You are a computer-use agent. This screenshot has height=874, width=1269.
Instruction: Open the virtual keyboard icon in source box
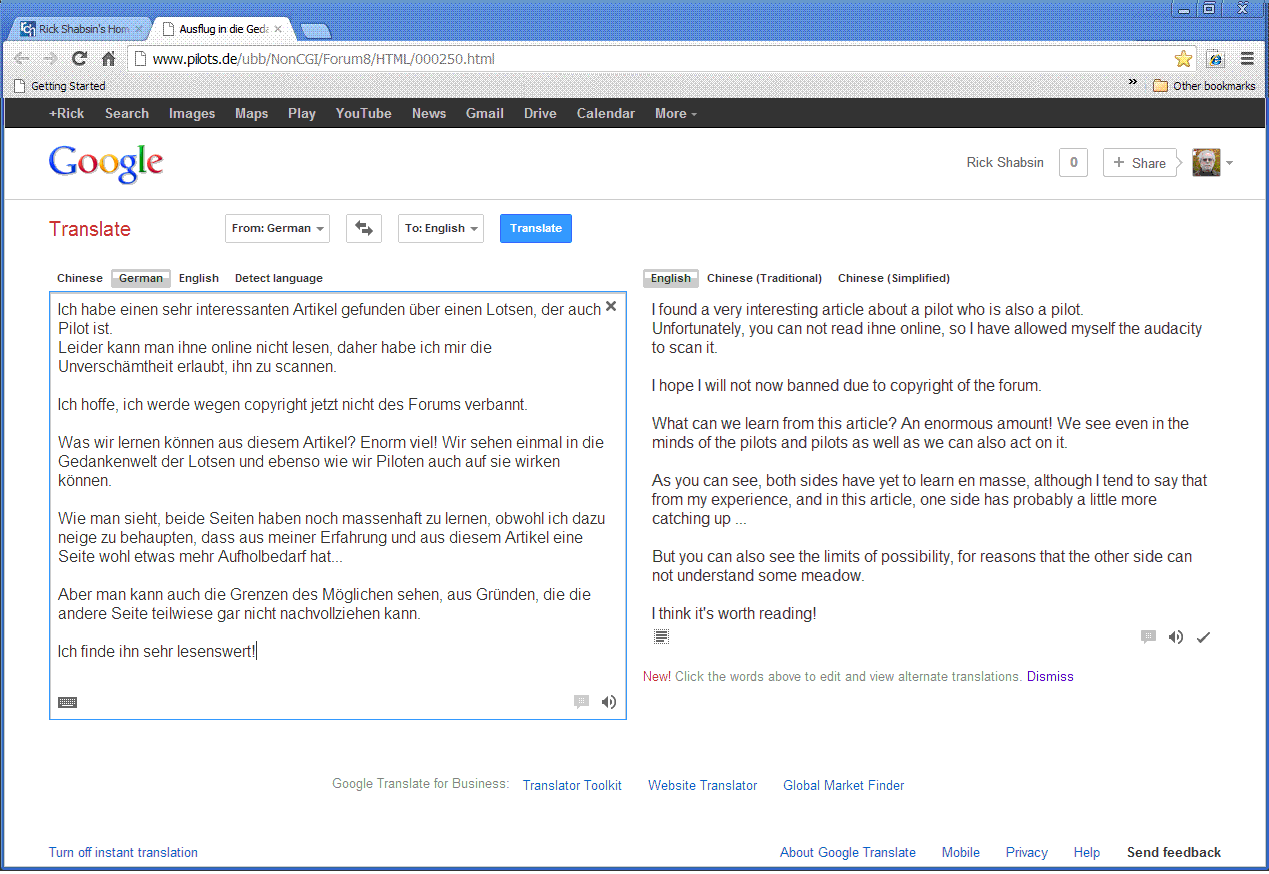pos(68,702)
